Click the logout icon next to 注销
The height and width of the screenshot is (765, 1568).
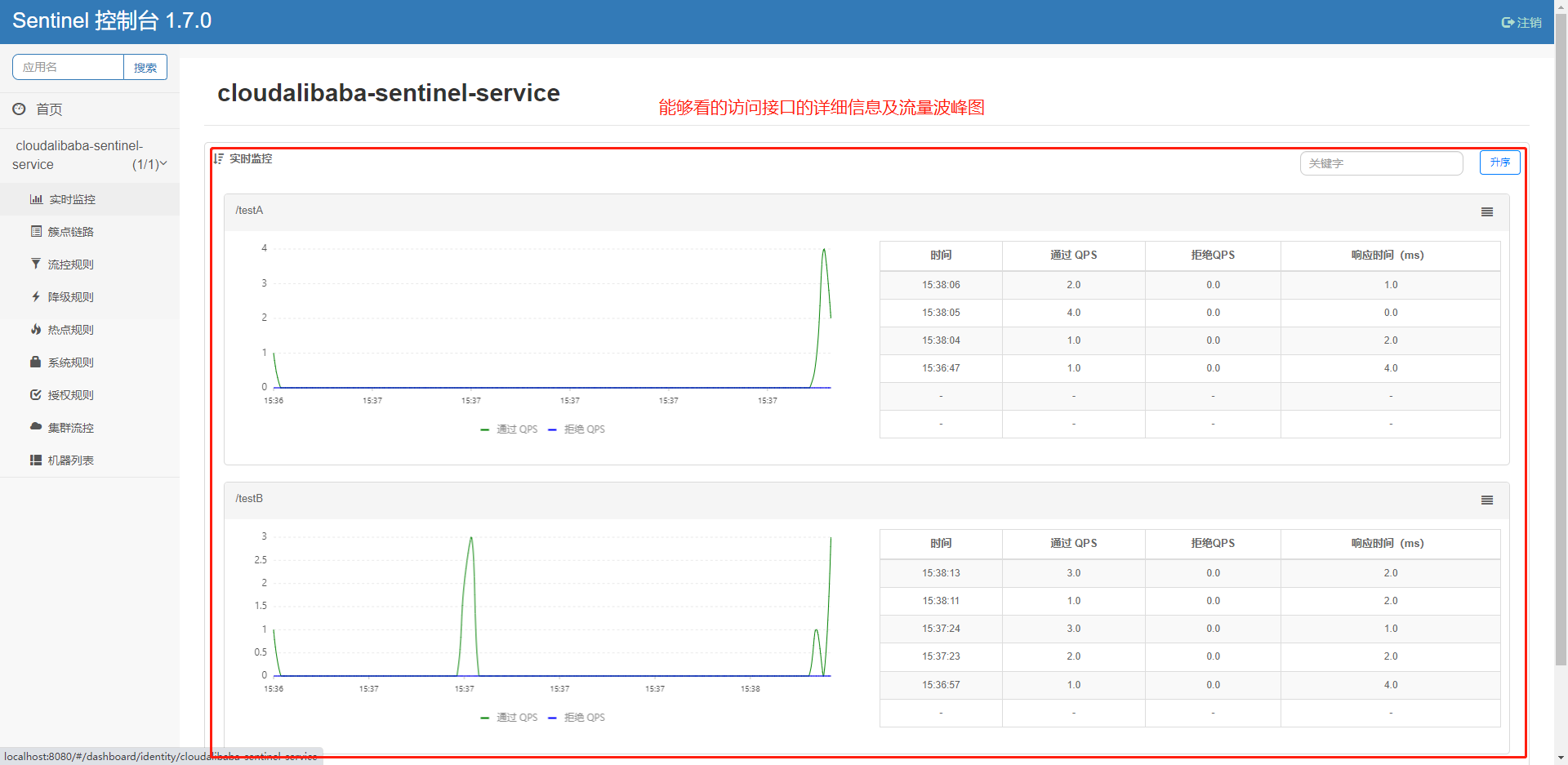[1508, 23]
